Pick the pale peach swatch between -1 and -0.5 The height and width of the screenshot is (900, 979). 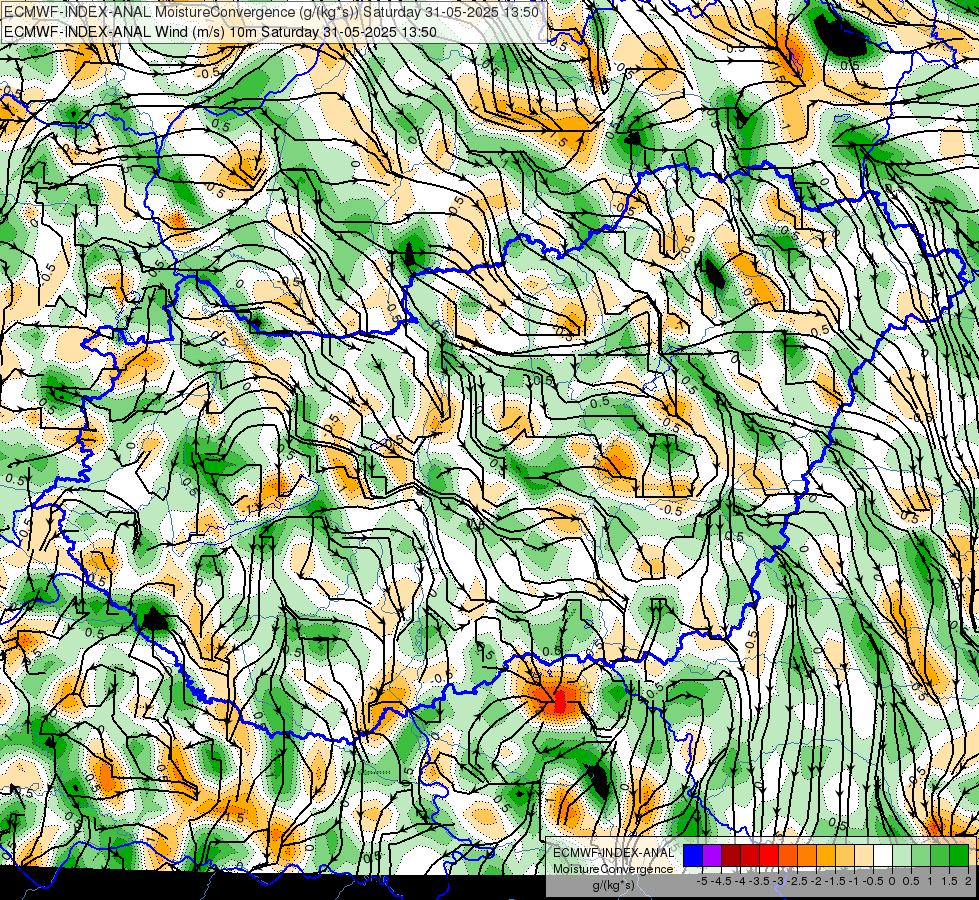point(864,856)
